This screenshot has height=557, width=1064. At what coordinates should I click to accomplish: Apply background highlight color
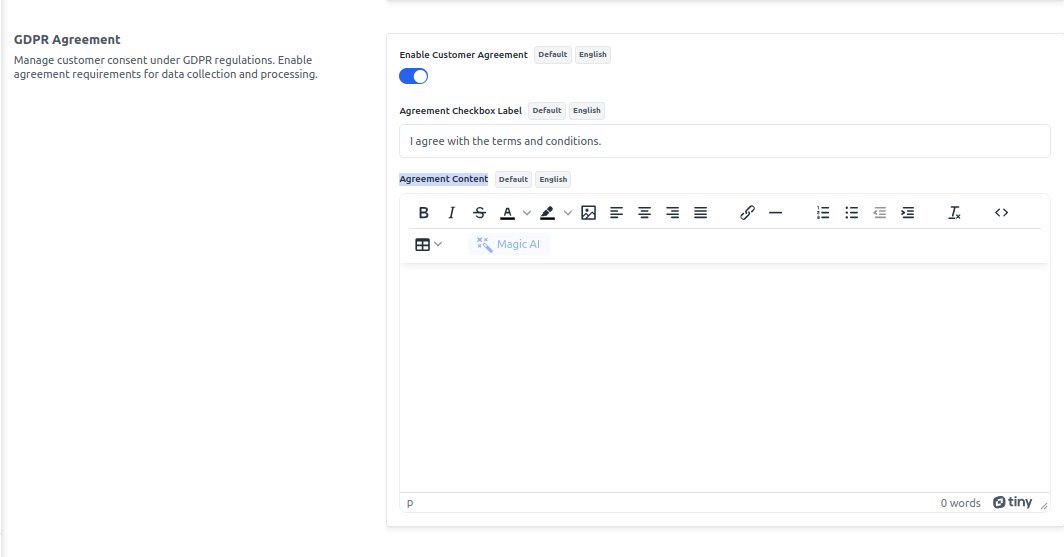(548, 213)
